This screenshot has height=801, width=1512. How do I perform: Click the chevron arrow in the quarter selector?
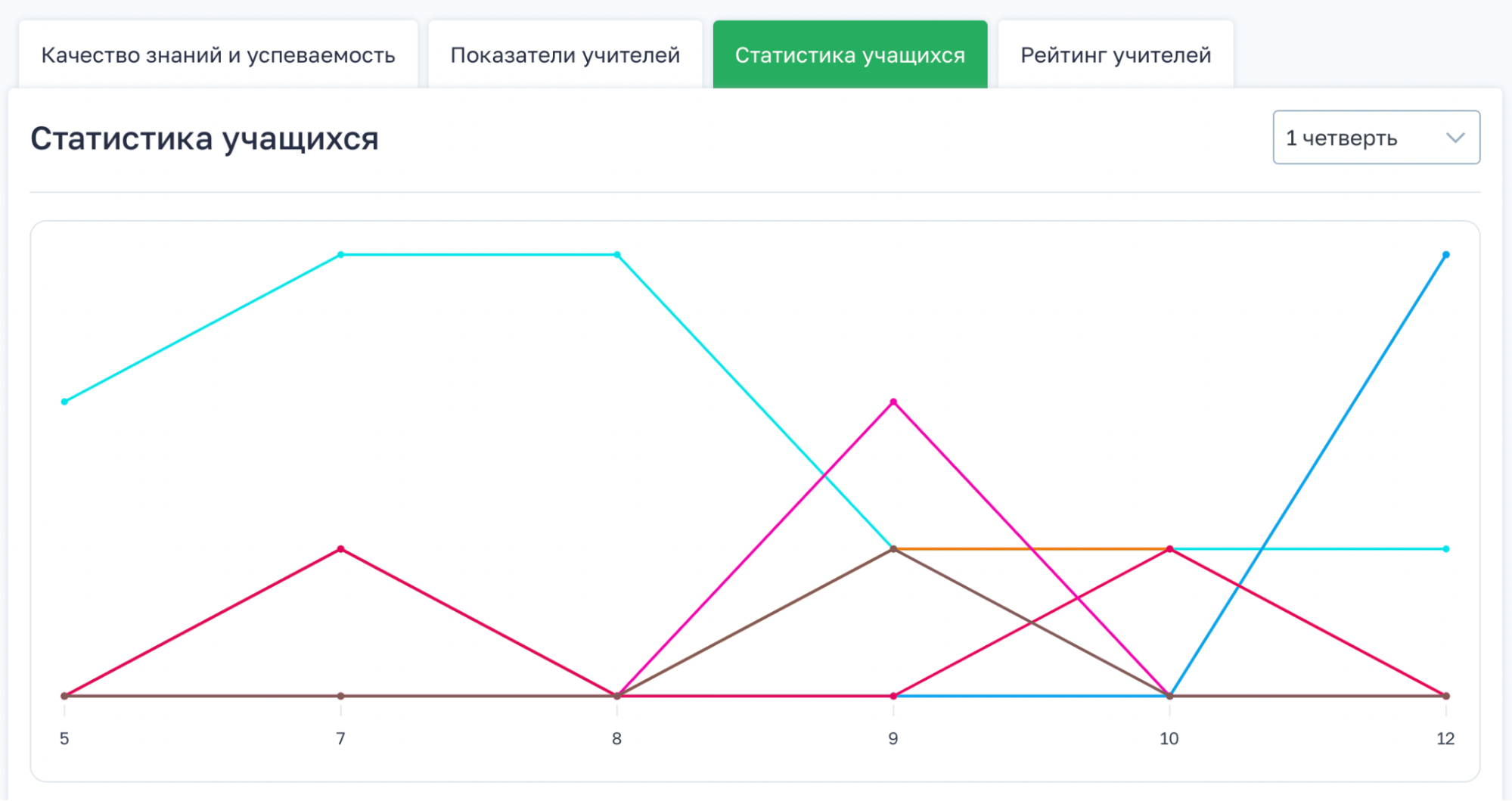[1455, 138]
